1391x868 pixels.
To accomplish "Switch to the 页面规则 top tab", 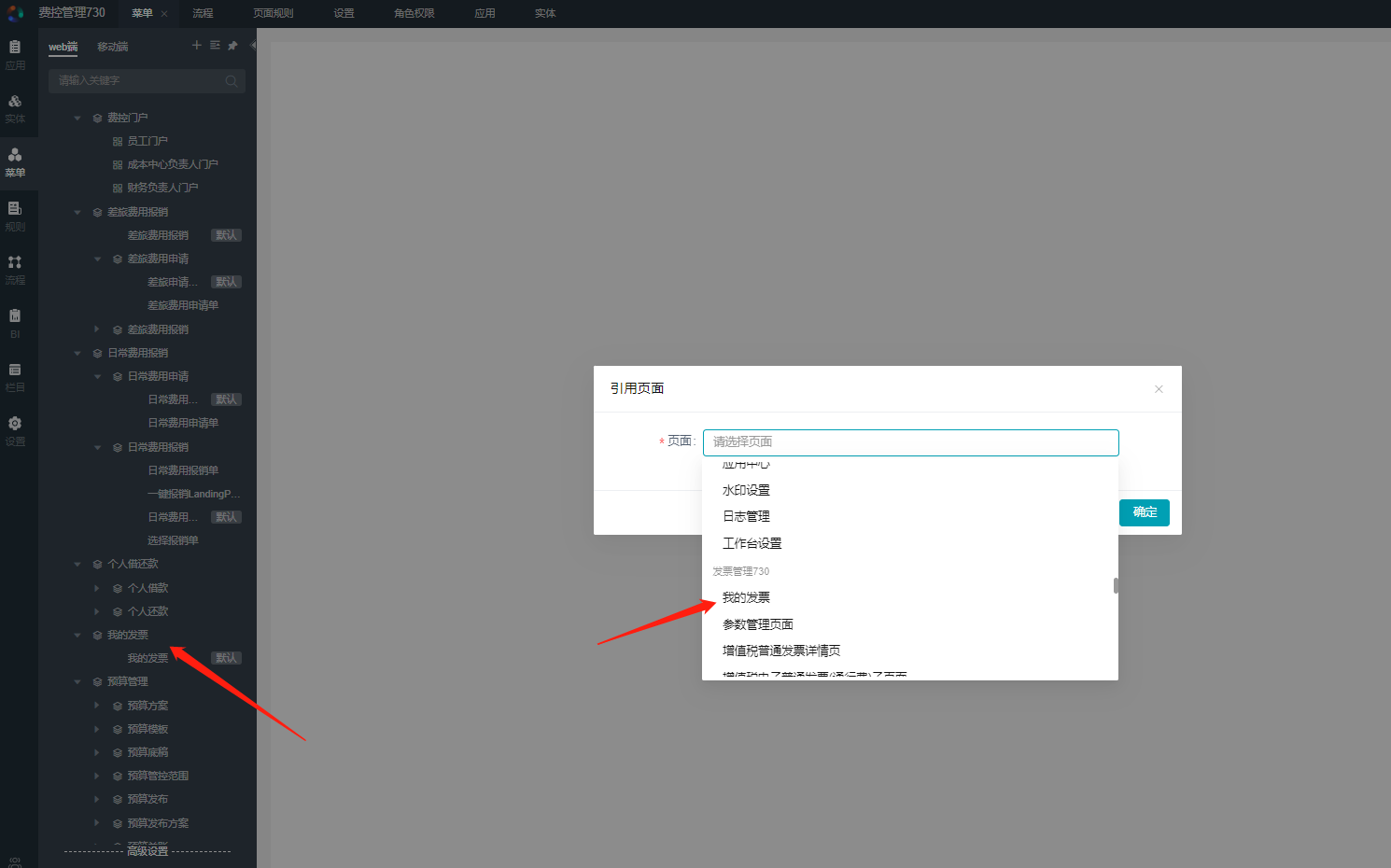I will [274, 14].
